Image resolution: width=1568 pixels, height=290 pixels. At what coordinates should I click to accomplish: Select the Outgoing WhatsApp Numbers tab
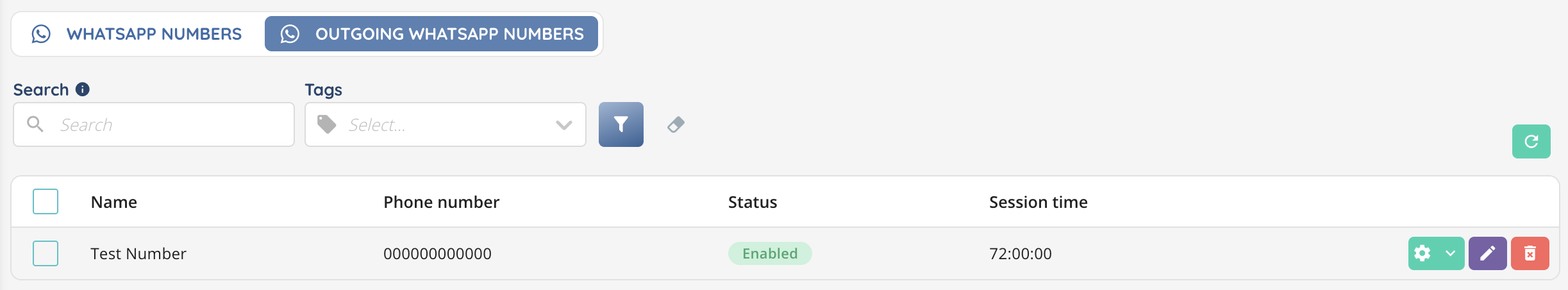[431, 34]
